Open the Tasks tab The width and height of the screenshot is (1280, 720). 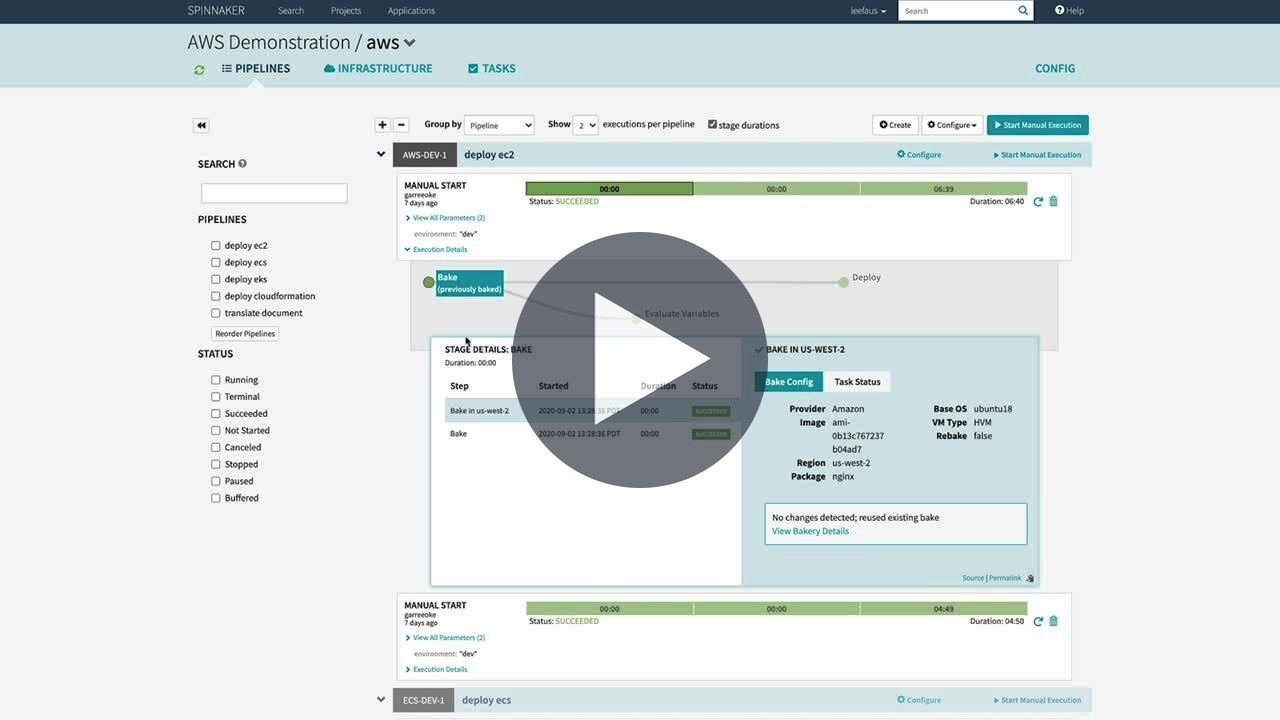(491, 69)
